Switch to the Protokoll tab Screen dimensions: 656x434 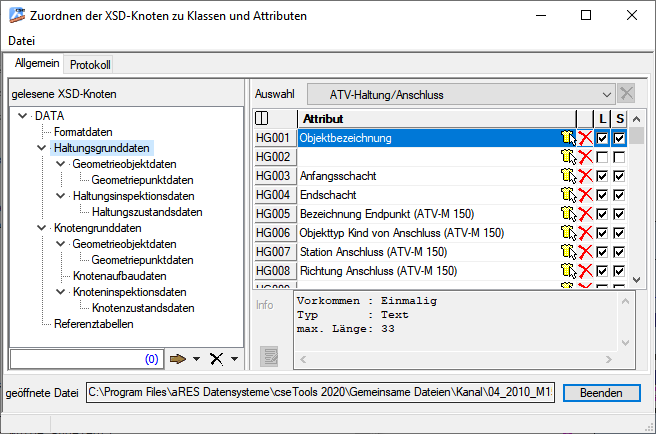(x=90, y=64)
